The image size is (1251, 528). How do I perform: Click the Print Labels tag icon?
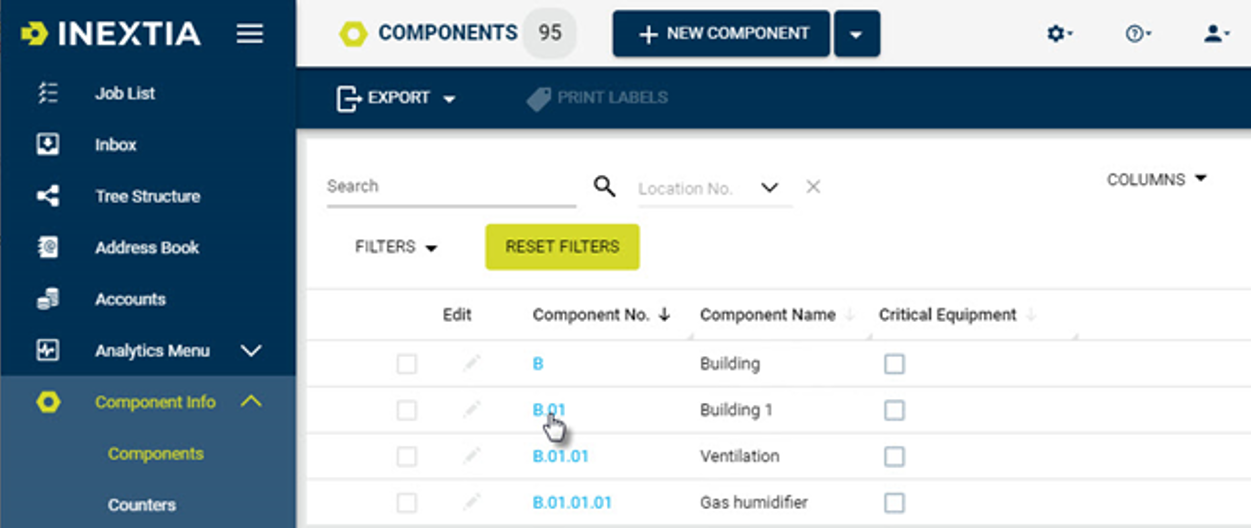[538, 98]
